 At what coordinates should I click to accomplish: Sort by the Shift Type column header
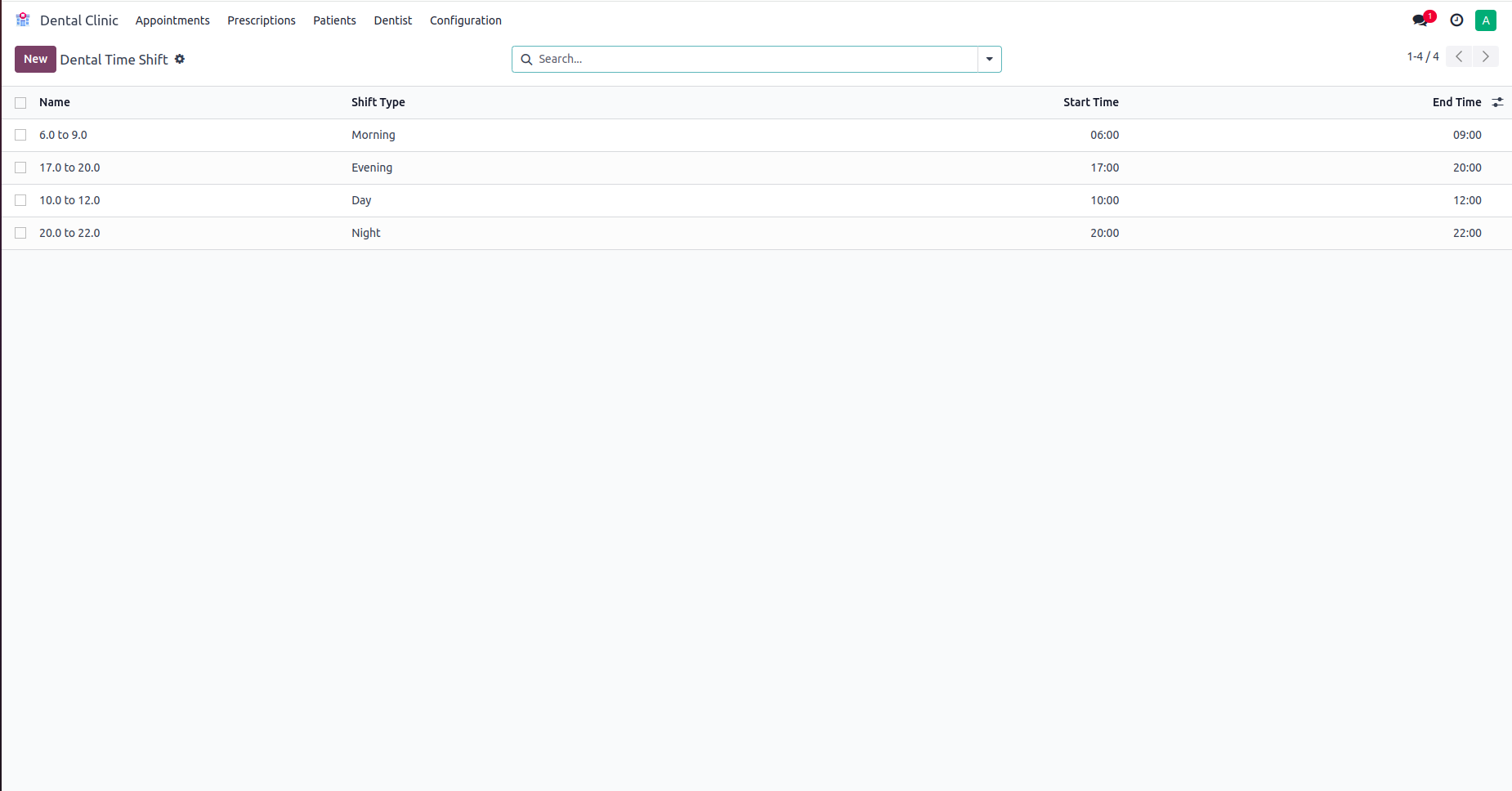pos(378,102)
